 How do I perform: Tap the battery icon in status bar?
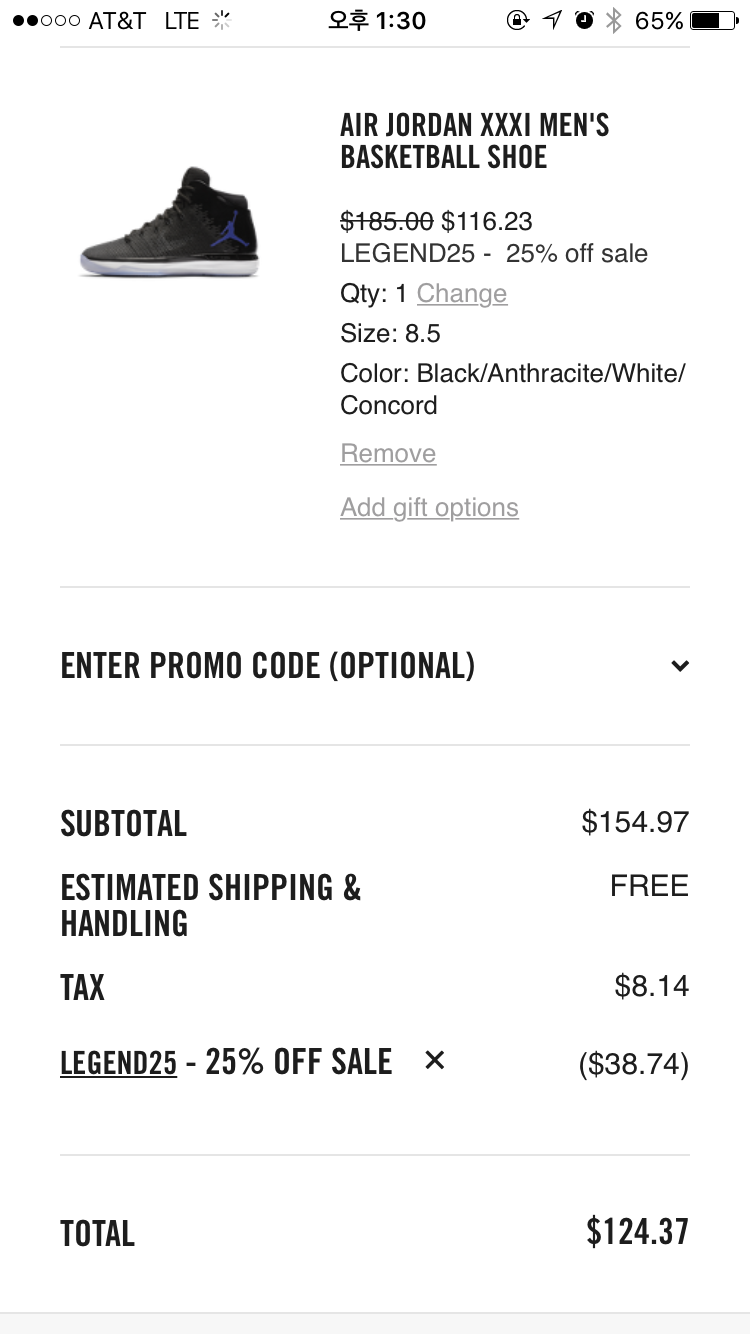(x=713, y=20)
